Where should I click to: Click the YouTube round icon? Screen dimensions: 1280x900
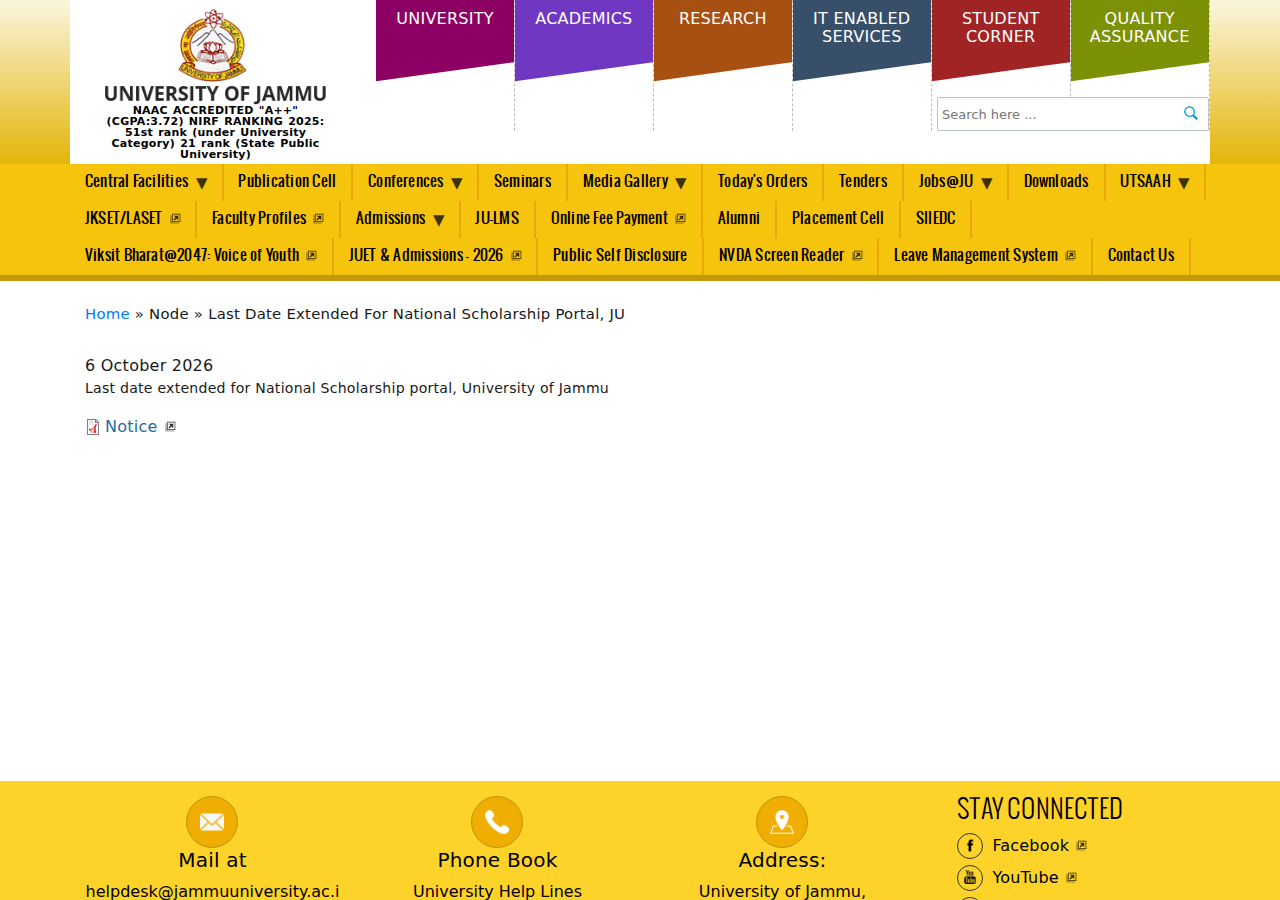(970, 878)
